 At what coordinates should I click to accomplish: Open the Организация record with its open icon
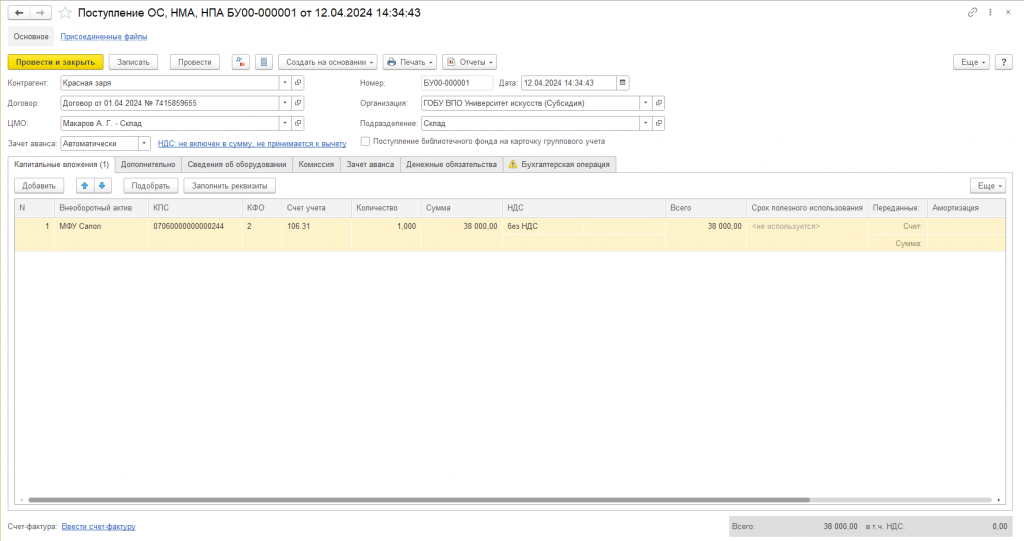coord(658,103)
